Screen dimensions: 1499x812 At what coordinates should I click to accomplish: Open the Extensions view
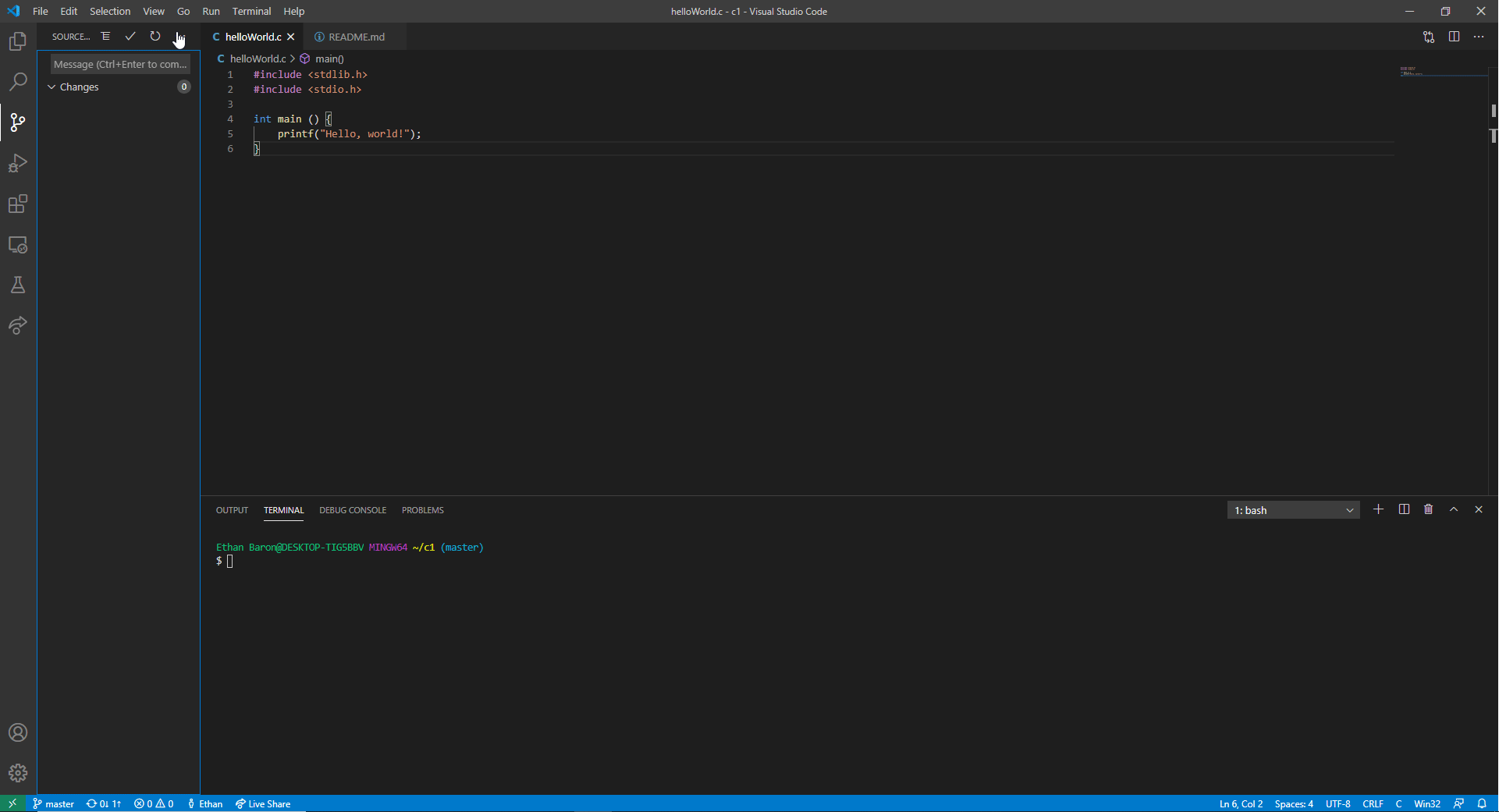click(x=18, y=204)
